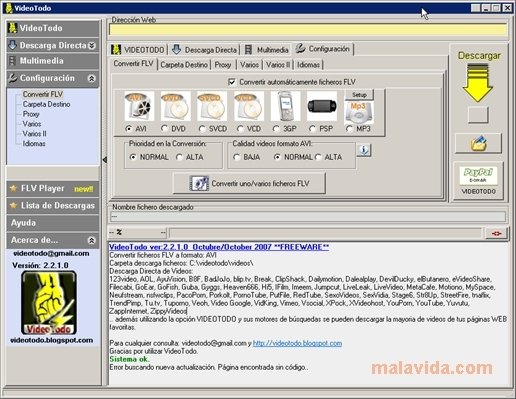This screenshot has height=399, width=516.
Task: Choose ALTA AVI video quality
Action: pyautogui.click(x=318, y=157)
